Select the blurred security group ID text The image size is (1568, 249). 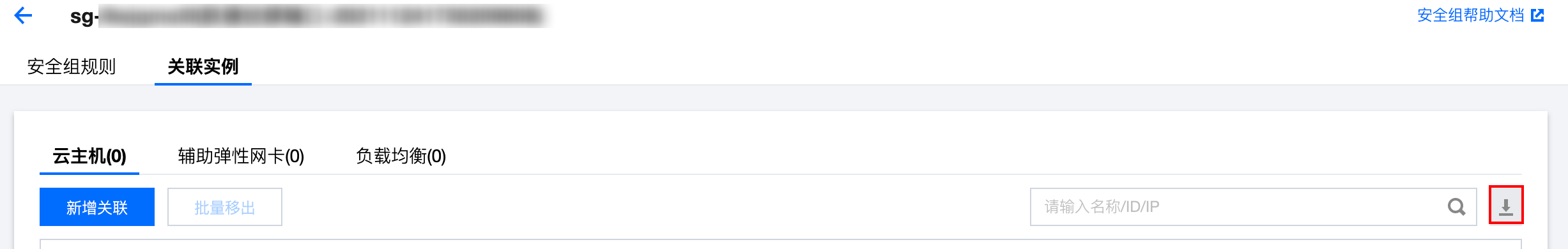click(324, 16)
